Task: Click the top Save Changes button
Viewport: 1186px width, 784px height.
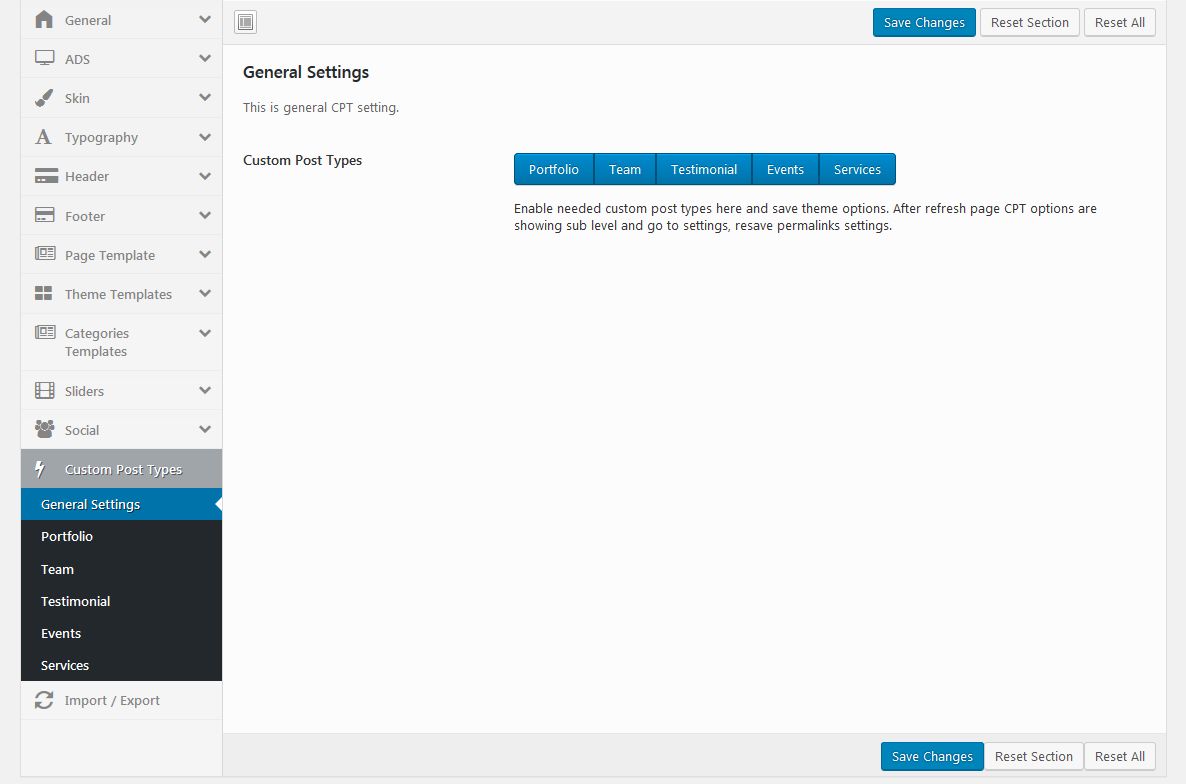Action: [923, 22]
